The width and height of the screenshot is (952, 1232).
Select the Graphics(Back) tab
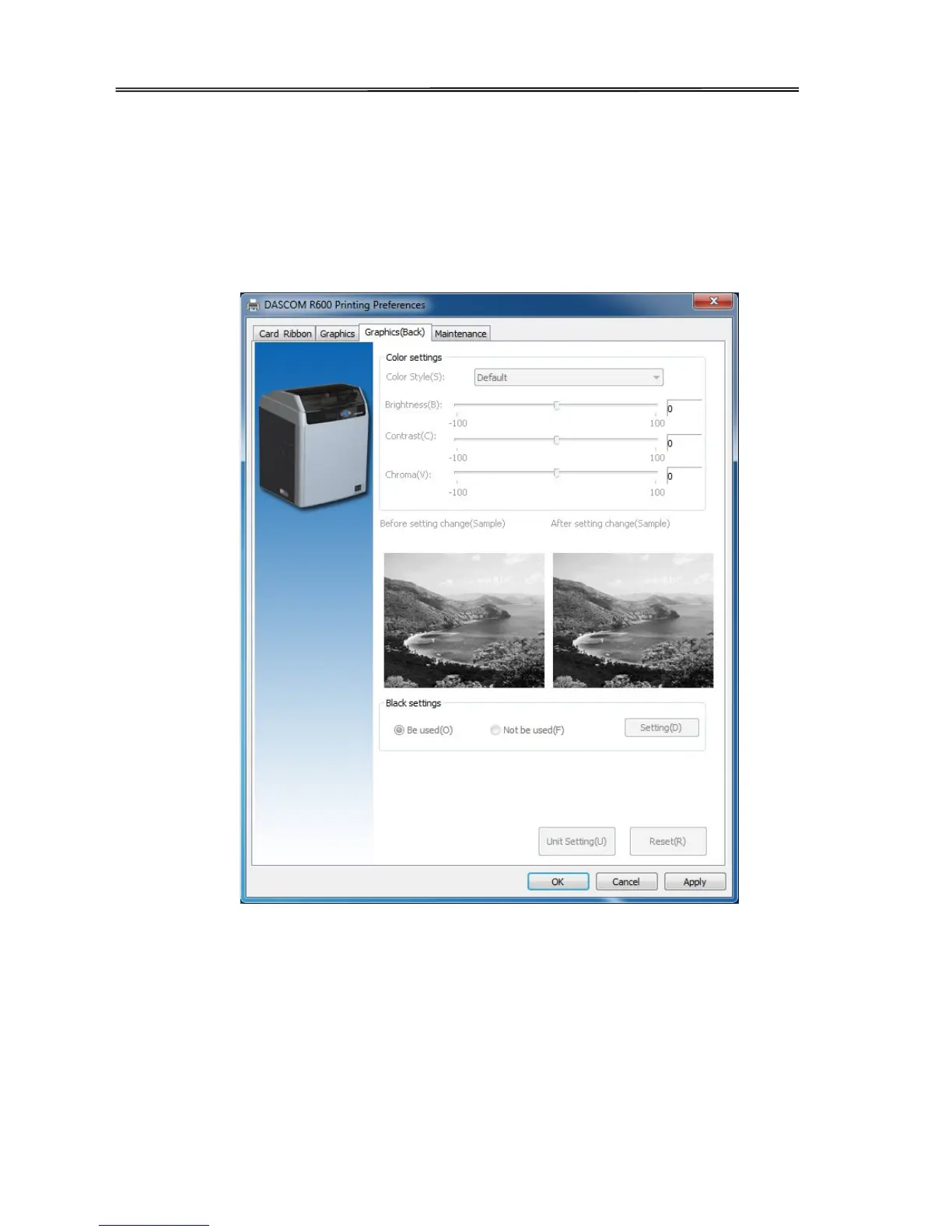coord(395,332)
